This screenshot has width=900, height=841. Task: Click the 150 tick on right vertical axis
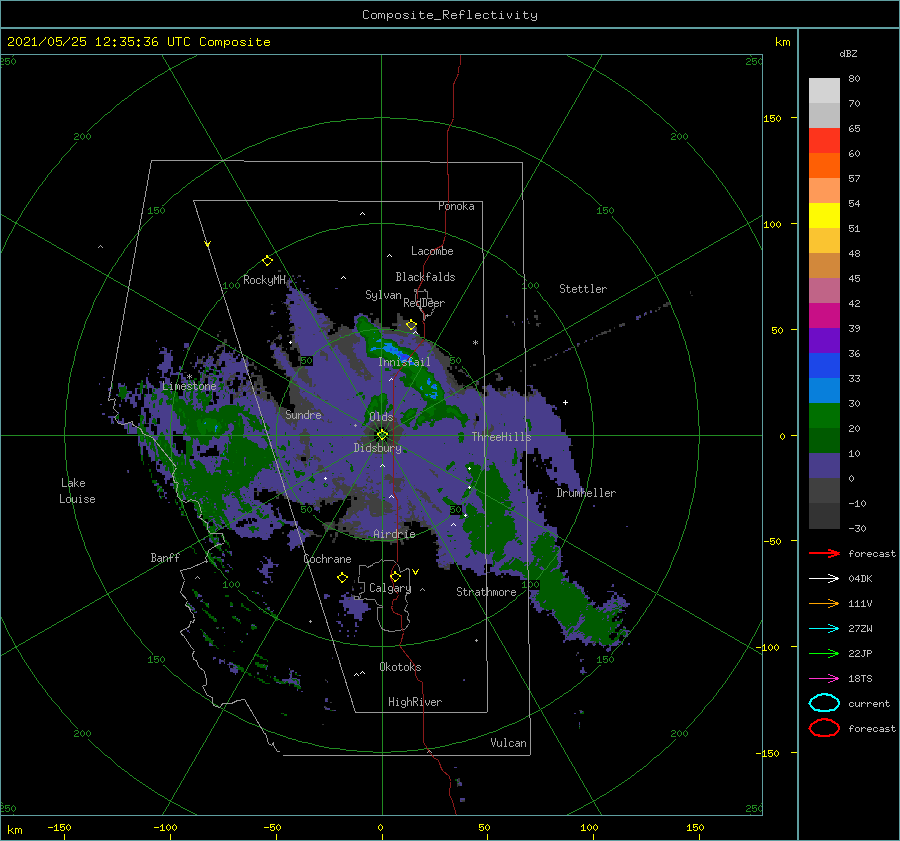[772, 118]
